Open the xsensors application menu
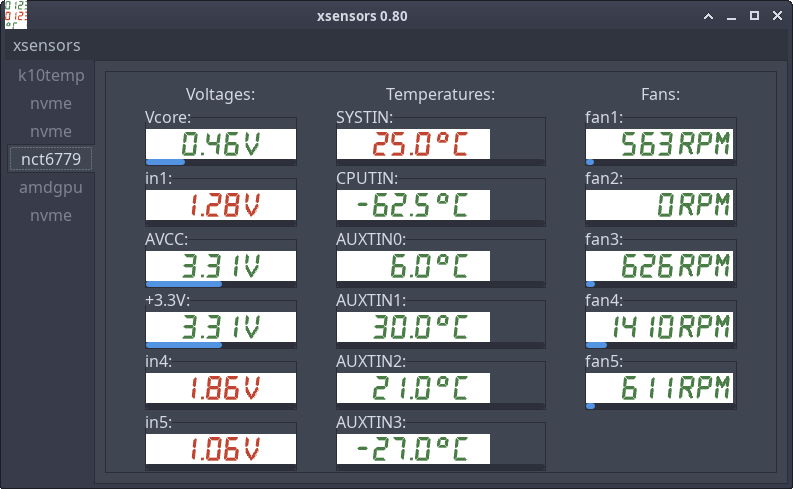Viewport: 793px width, 489px height. 47,46
